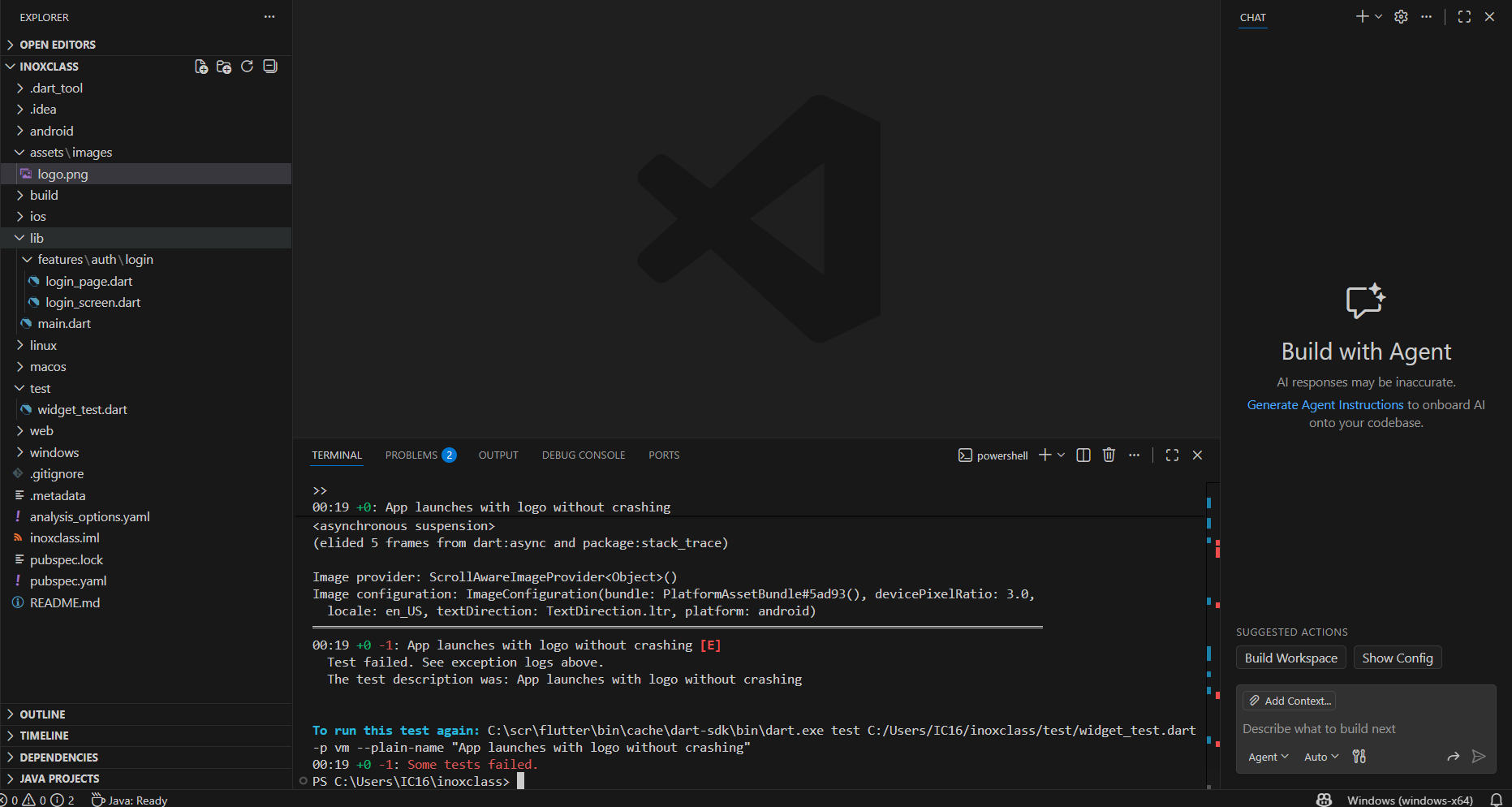Open notifications bell in status bar
The height and width of the screenshot is (807, 1512).
point(1497,800)
